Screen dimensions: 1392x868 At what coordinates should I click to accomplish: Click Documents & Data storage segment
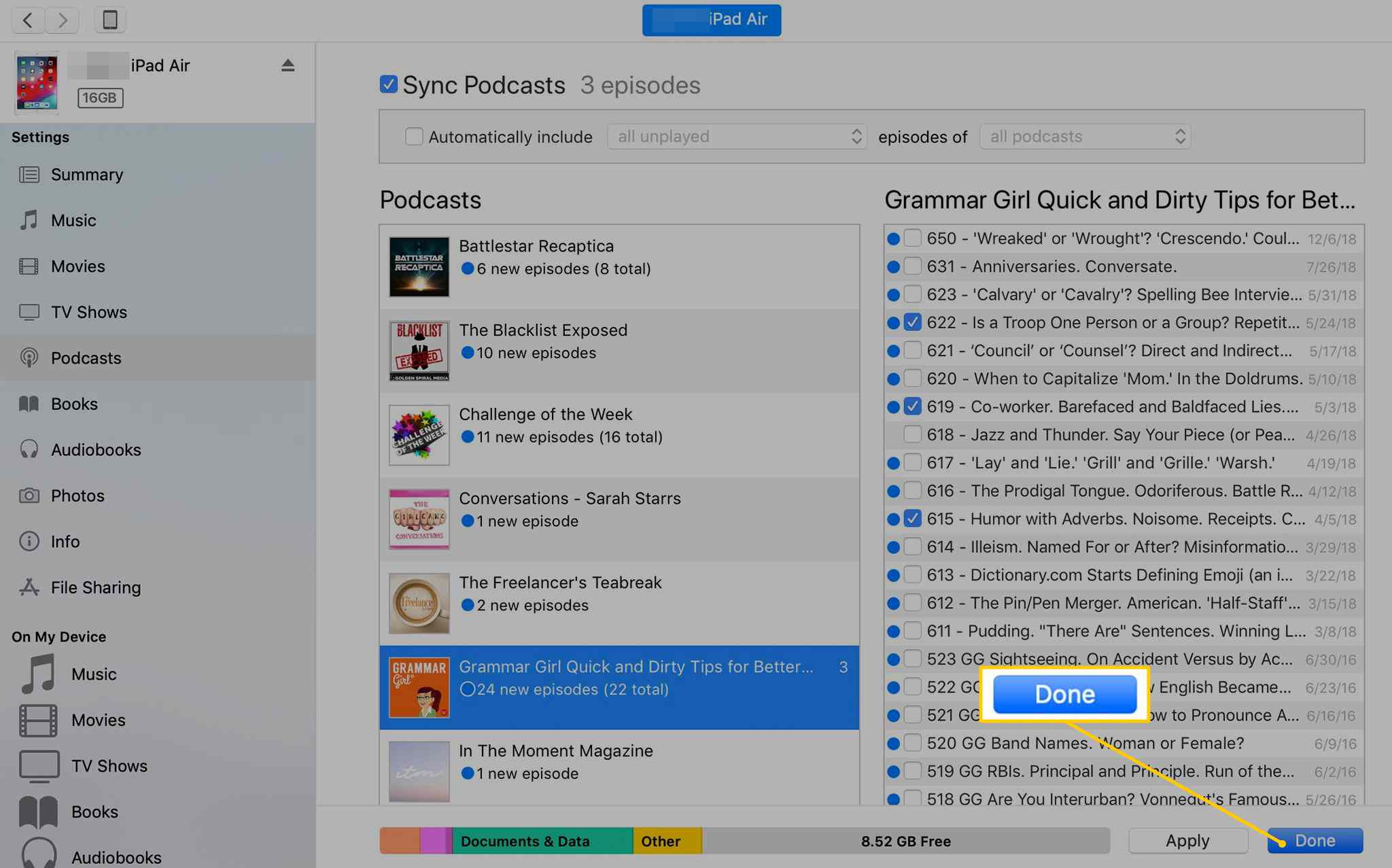tap(542, 841)
